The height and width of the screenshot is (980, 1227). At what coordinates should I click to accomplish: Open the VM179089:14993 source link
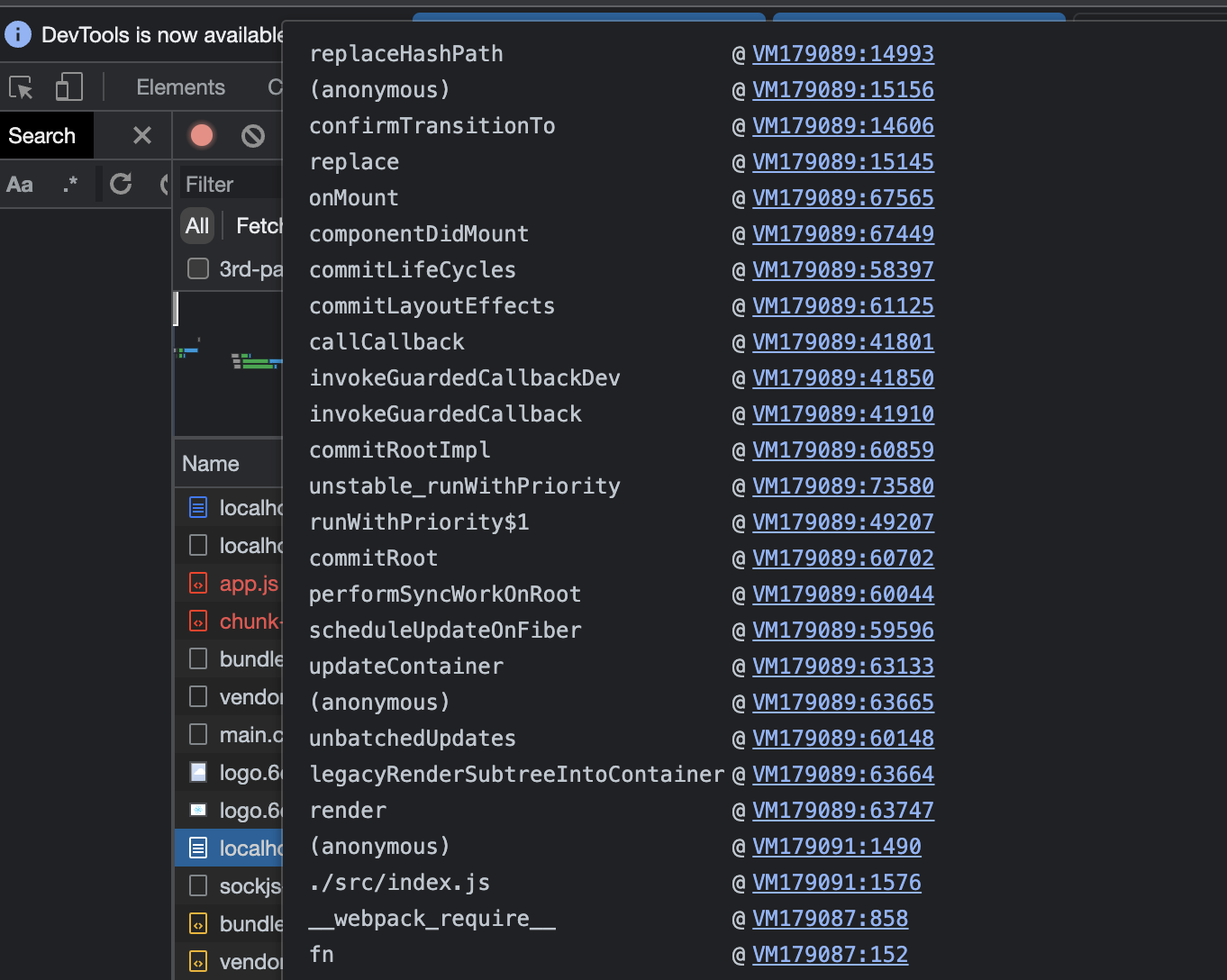(842, 53)
